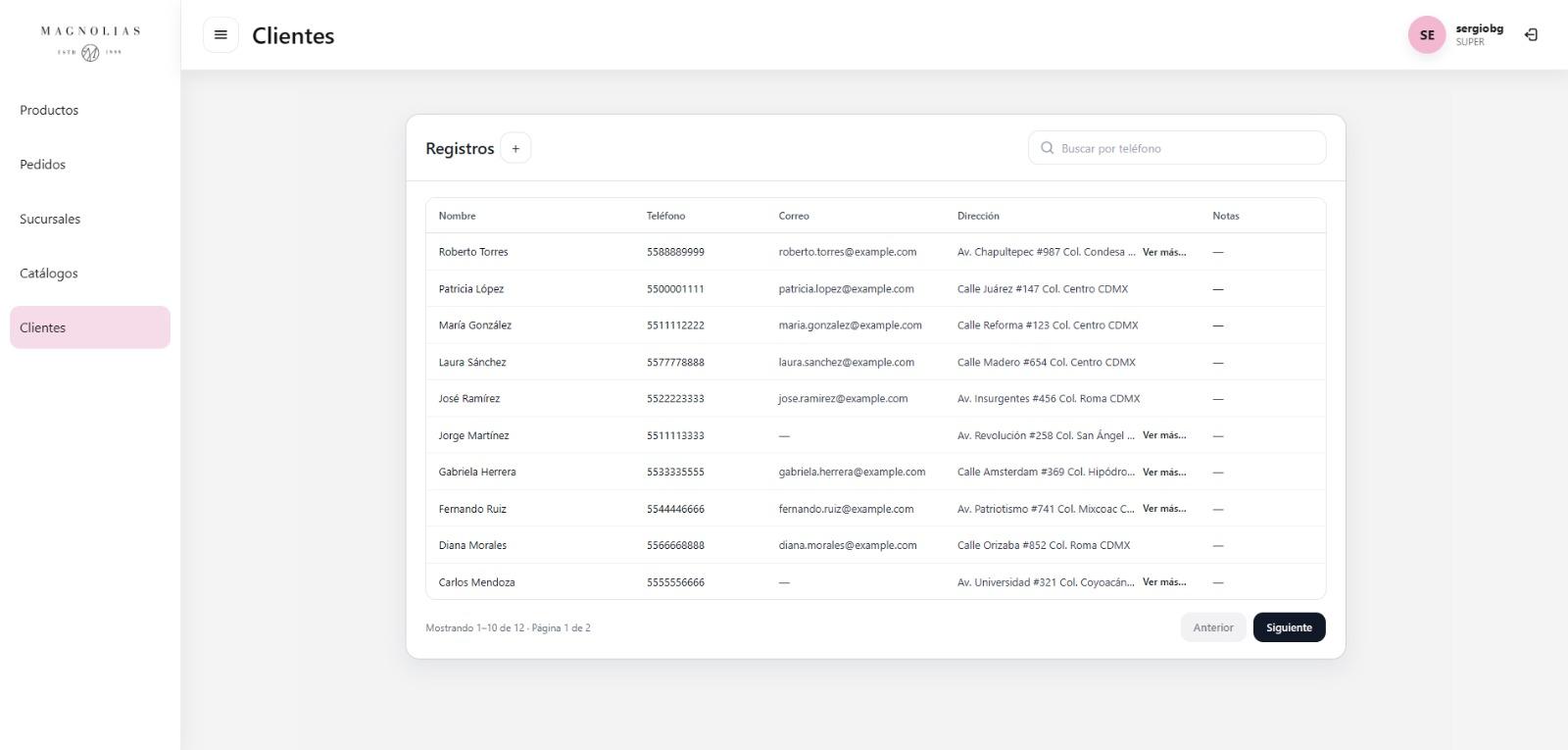This screenshot has height=750, width=1568.
Task: Click the Teléfono column header
Action: coord(665,216)
